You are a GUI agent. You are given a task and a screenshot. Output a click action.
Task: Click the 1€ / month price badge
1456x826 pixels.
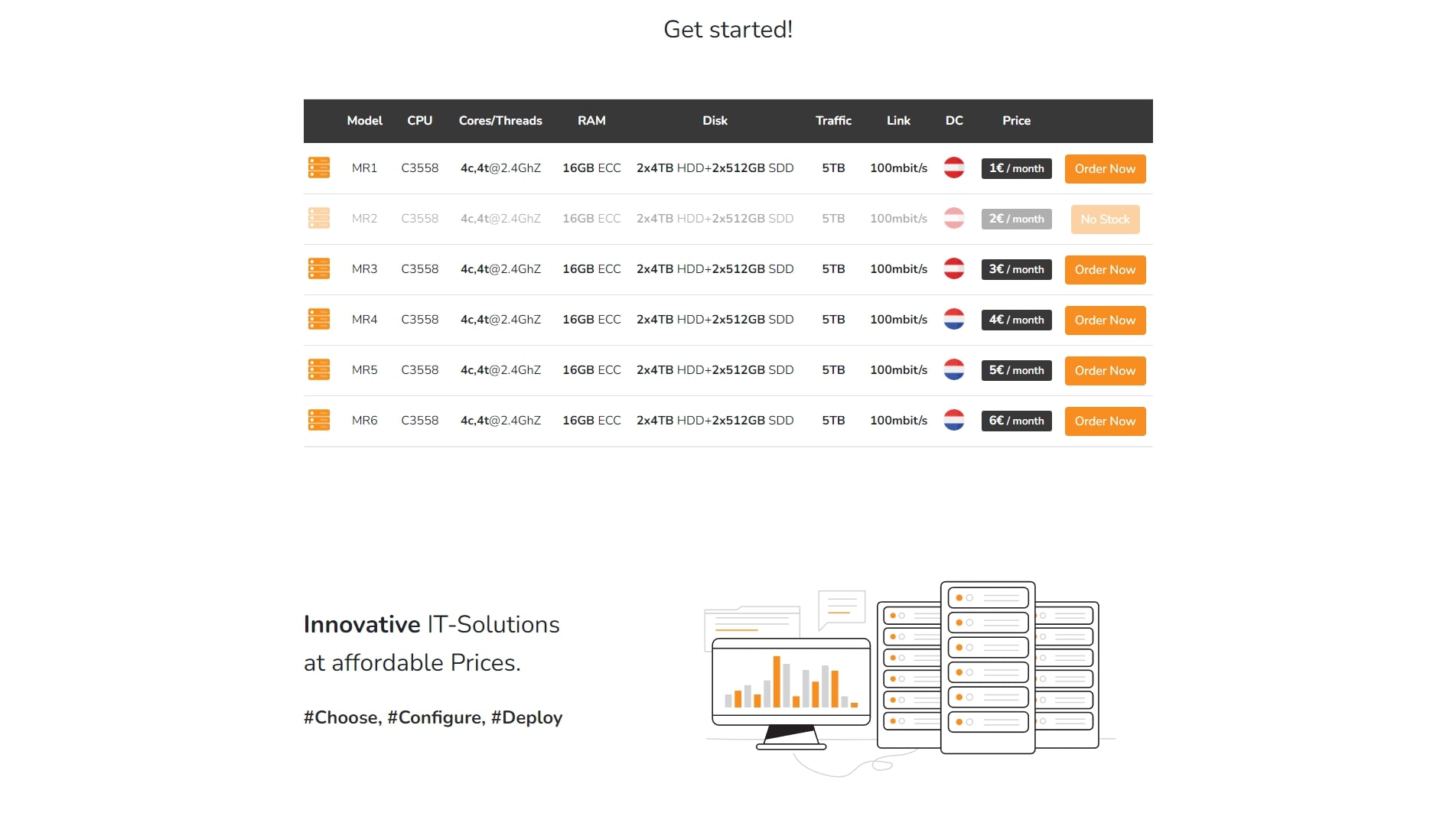coord(1016,168)
